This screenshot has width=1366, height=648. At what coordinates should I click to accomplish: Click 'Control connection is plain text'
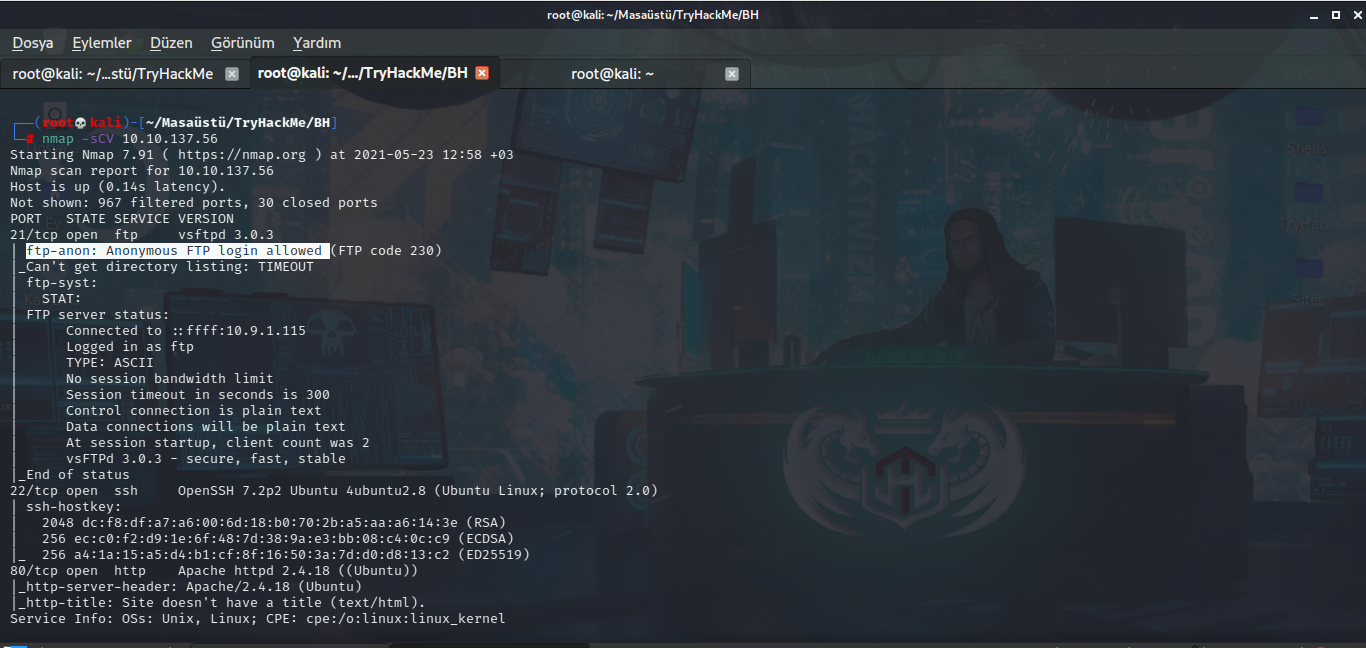194,411
